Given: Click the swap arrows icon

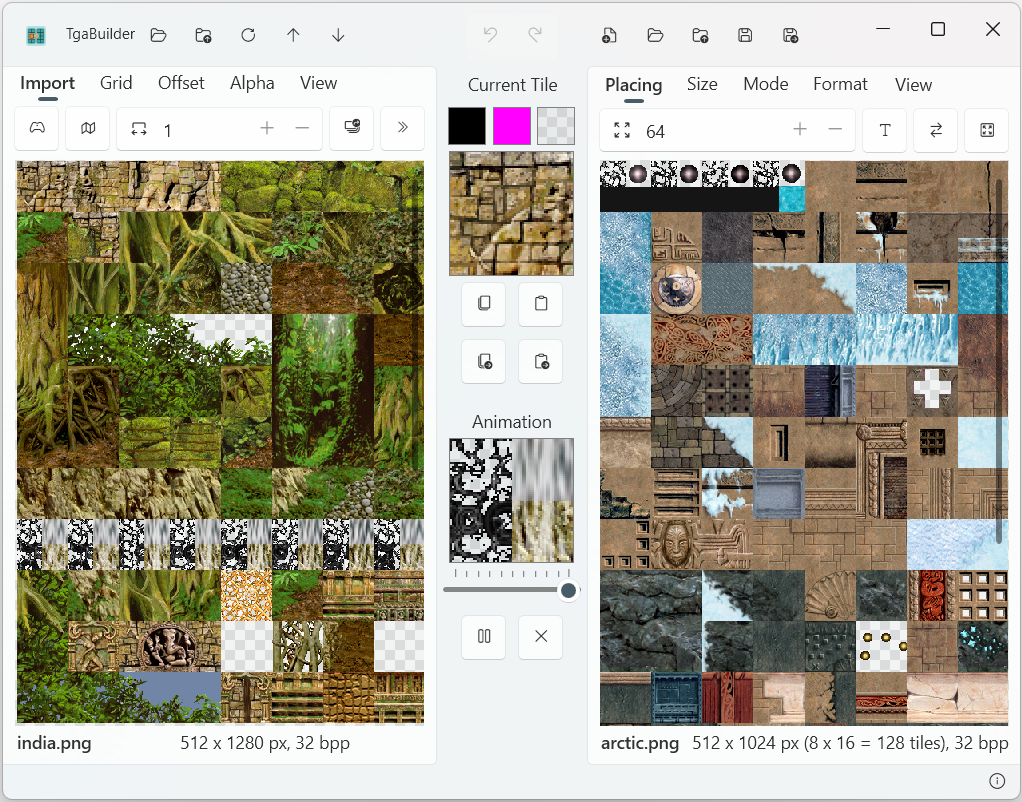Looking at the screenshot, I should 935,130.
